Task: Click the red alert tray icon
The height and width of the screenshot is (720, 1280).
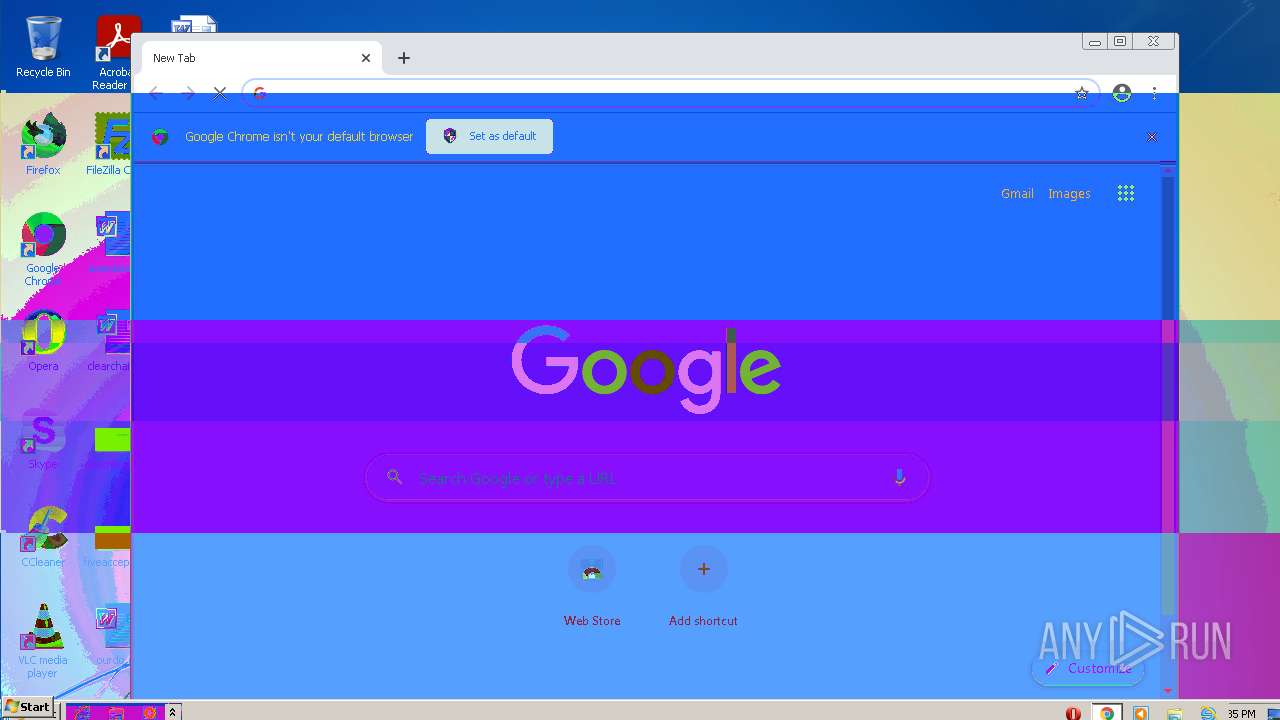Action: [1073, 714]
